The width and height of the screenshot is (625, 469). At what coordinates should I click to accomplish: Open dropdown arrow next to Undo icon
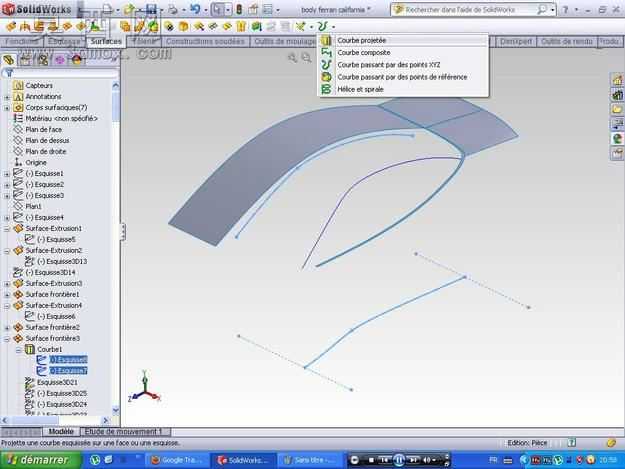pos(205,10)
